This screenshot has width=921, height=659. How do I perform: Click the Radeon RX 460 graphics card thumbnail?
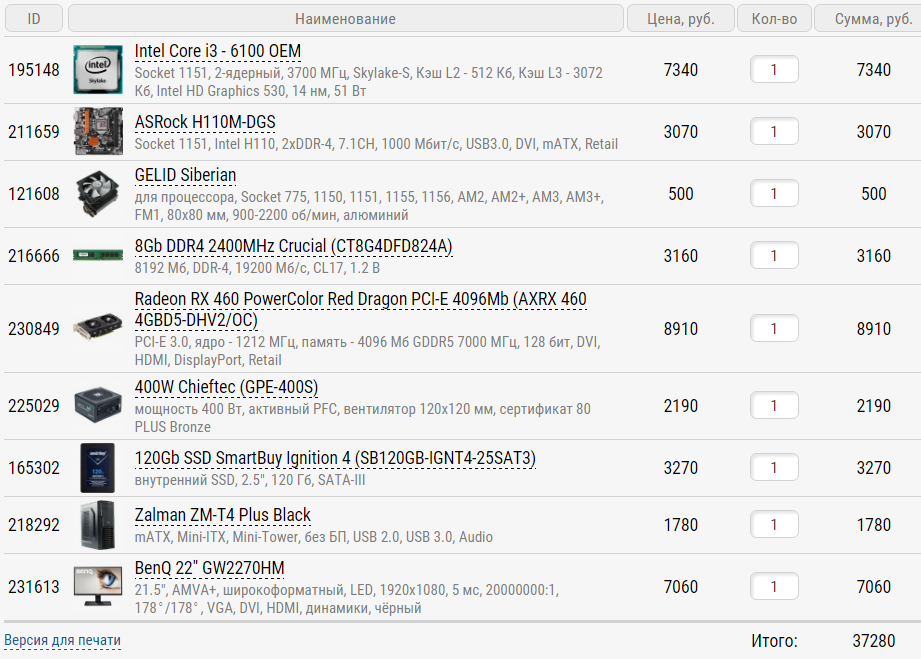point(98,328)
